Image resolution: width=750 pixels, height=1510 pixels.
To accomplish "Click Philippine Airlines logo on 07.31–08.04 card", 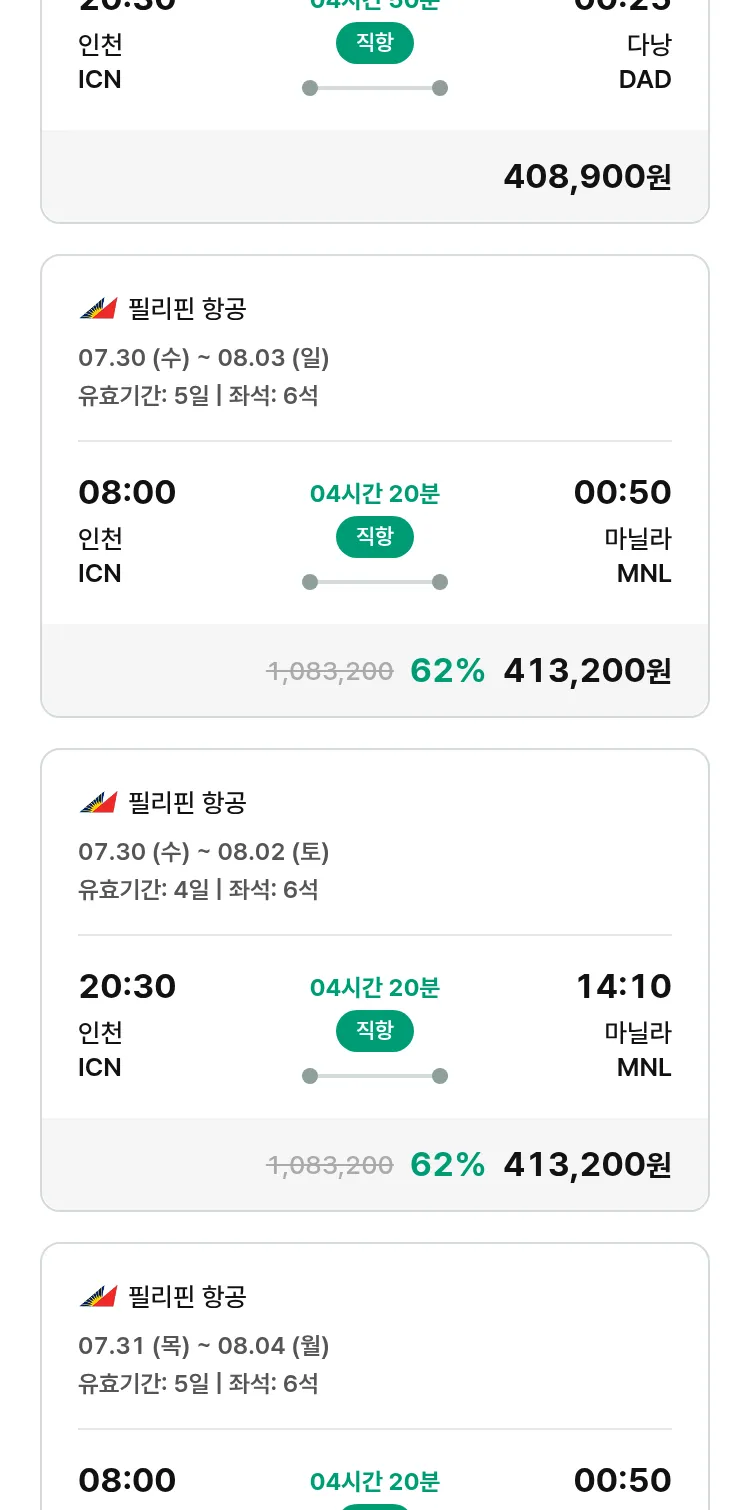I will click(x=98, y=1297).
